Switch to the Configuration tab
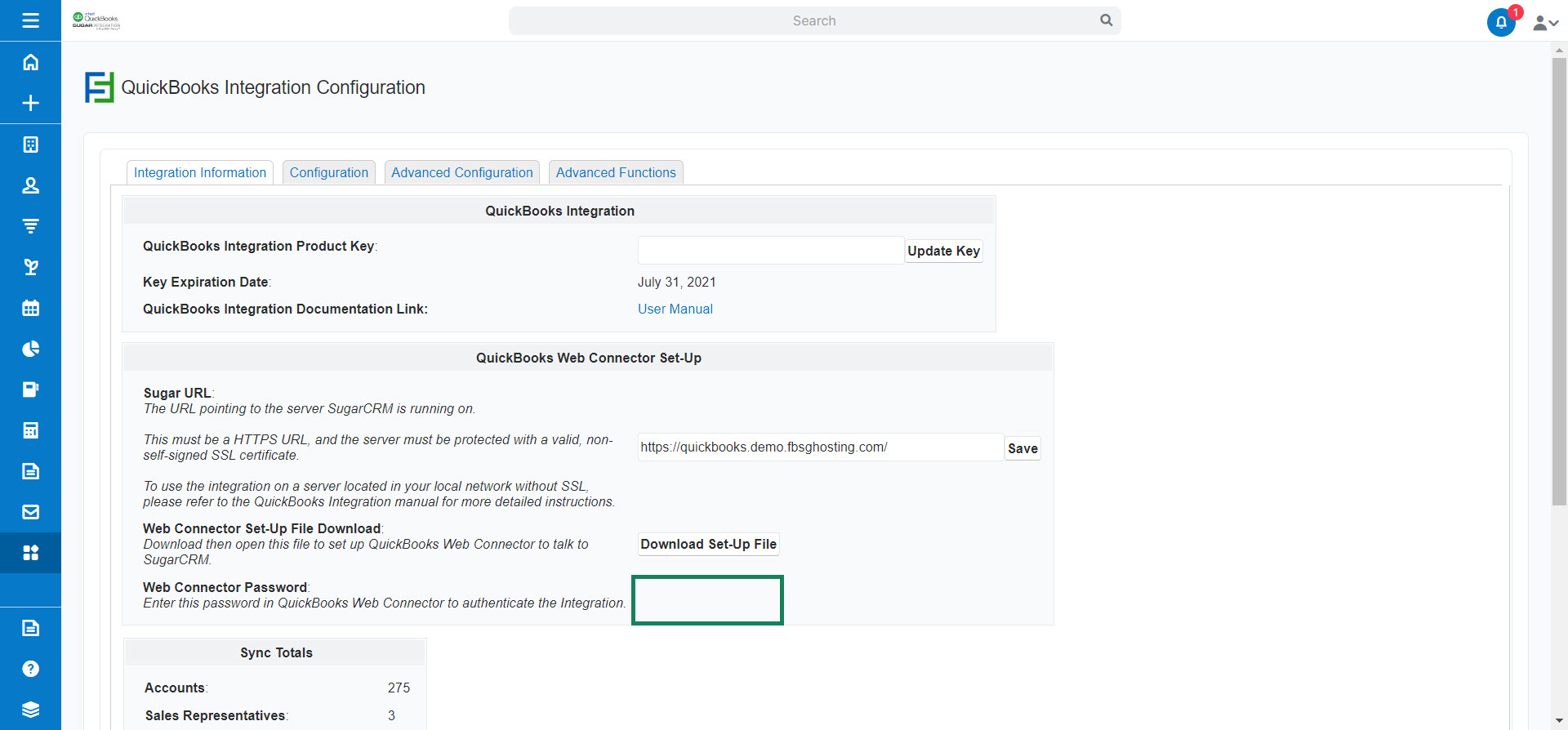 point(328,172)
